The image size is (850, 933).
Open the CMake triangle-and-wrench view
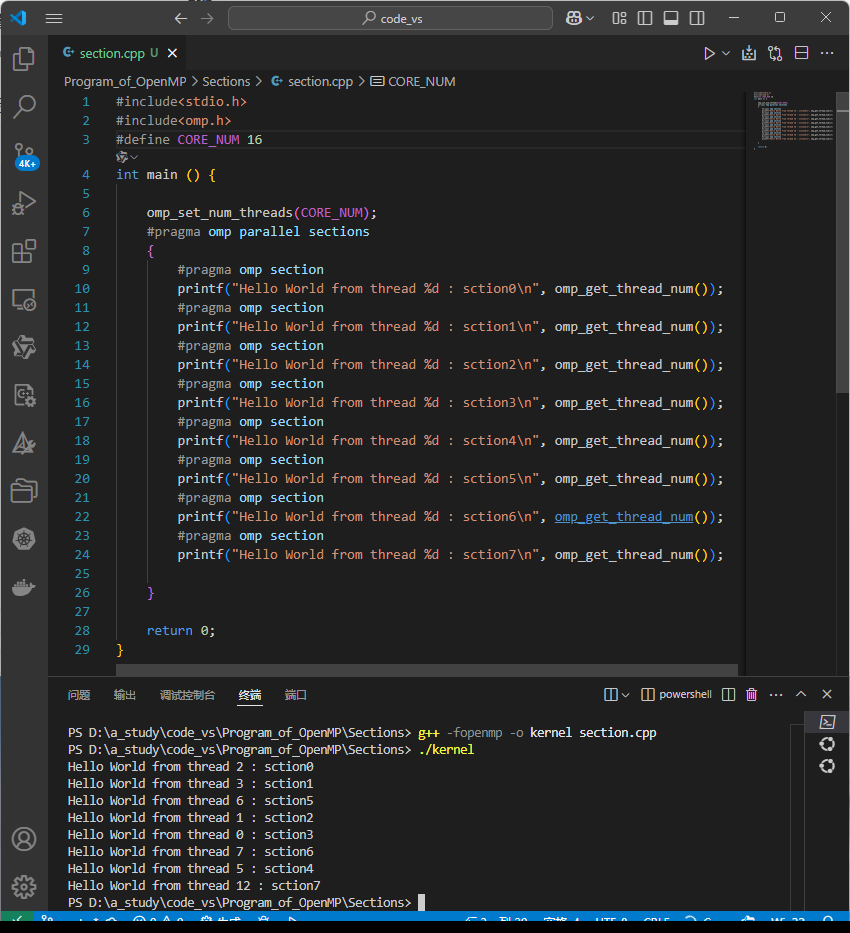tap(24, 443)
